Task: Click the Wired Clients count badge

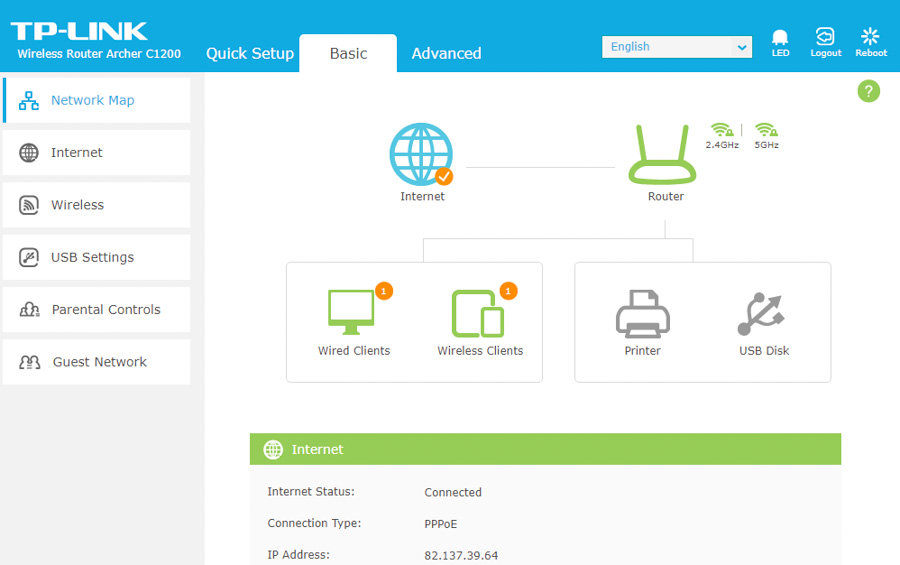Action: [x=383, y=291]
